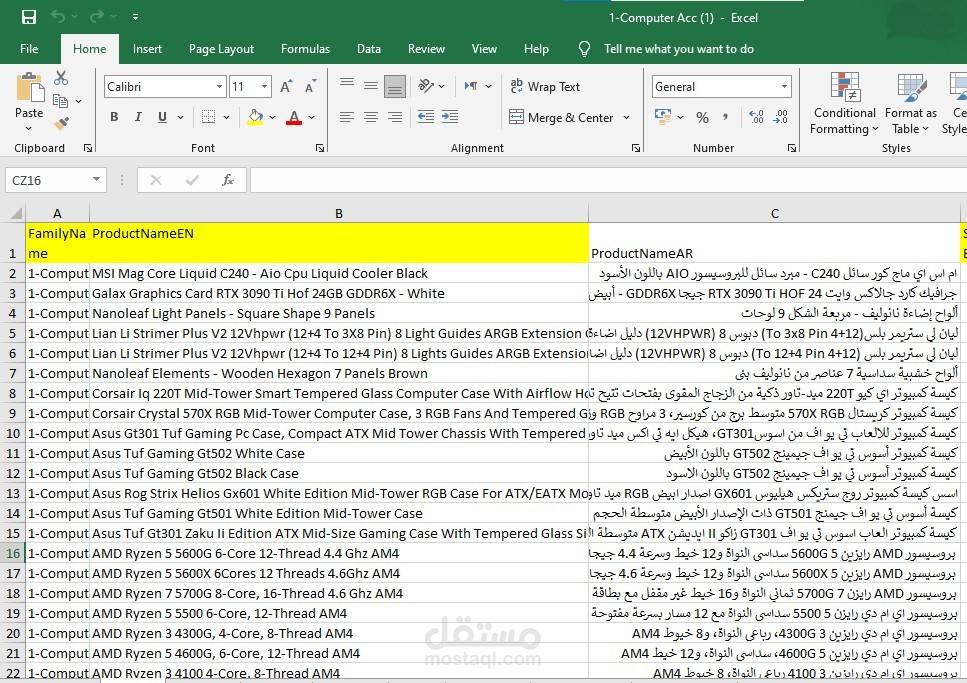The image size is (967, 683).
Task: Decrease font size
Action: click(x=310, y=87)
